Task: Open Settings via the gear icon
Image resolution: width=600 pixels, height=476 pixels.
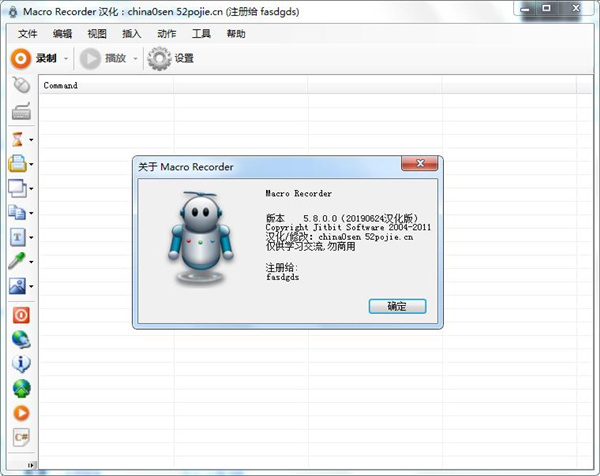Action: pyautogui.click(x=159, y=59)
